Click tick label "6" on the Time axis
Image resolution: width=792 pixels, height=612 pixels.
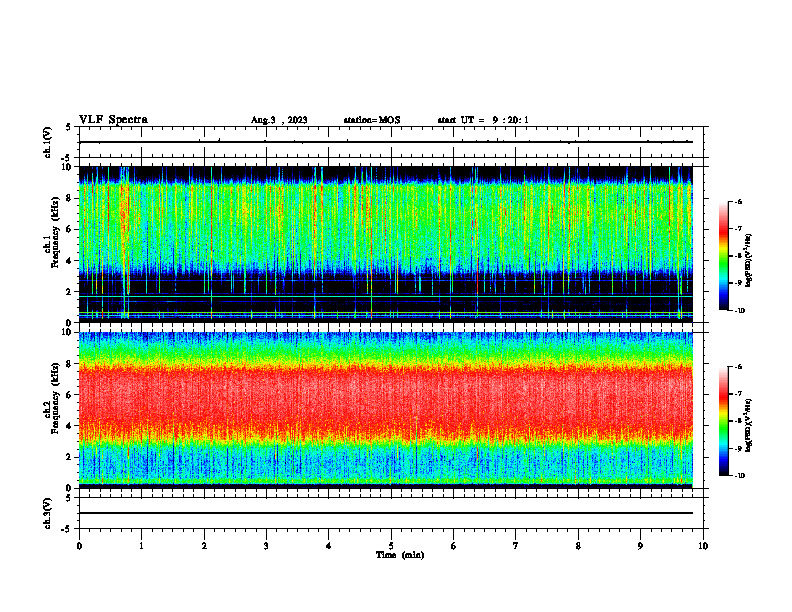pos(454,546)
